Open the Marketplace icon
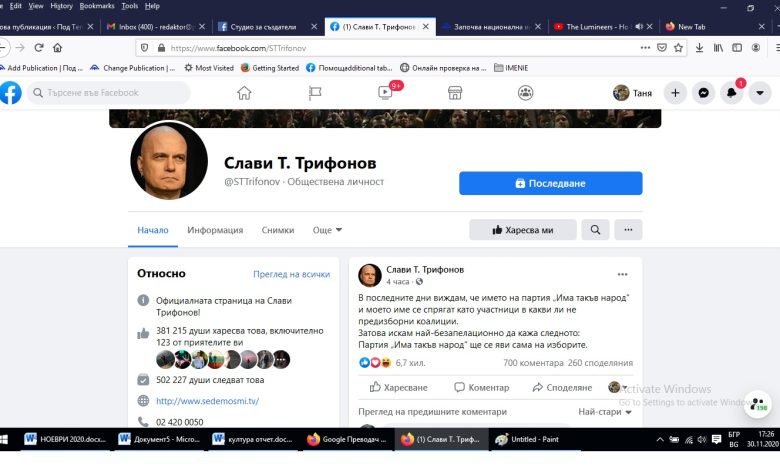 tap(455, 93)
